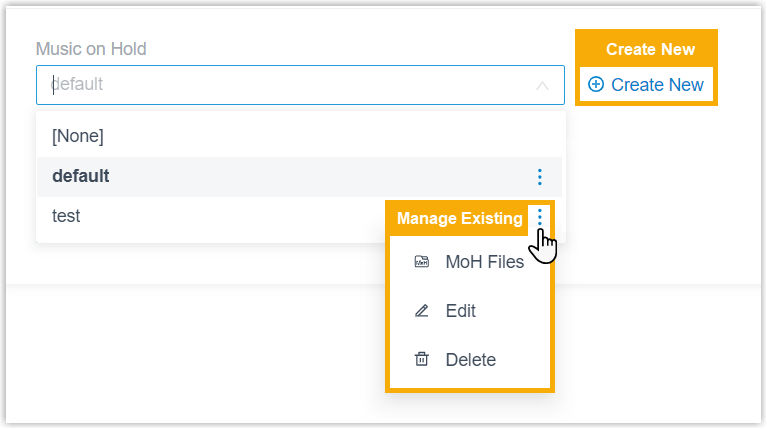Screen dimensions: 767x429
Task: Click the orange Create New callout label
Action: pos(650,49)
